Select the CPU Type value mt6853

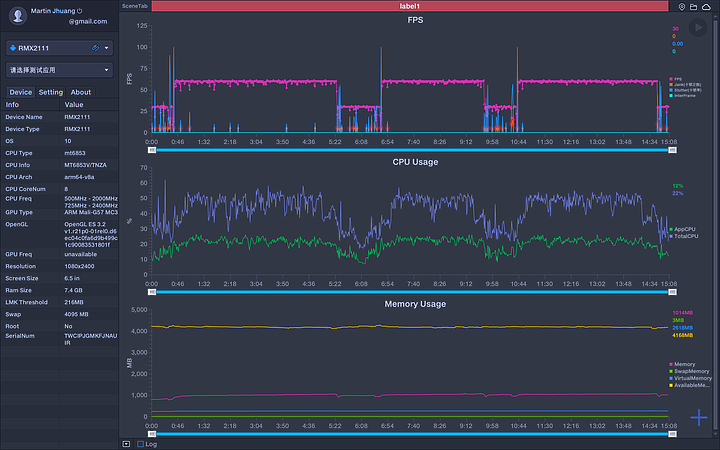click(75, 153)
